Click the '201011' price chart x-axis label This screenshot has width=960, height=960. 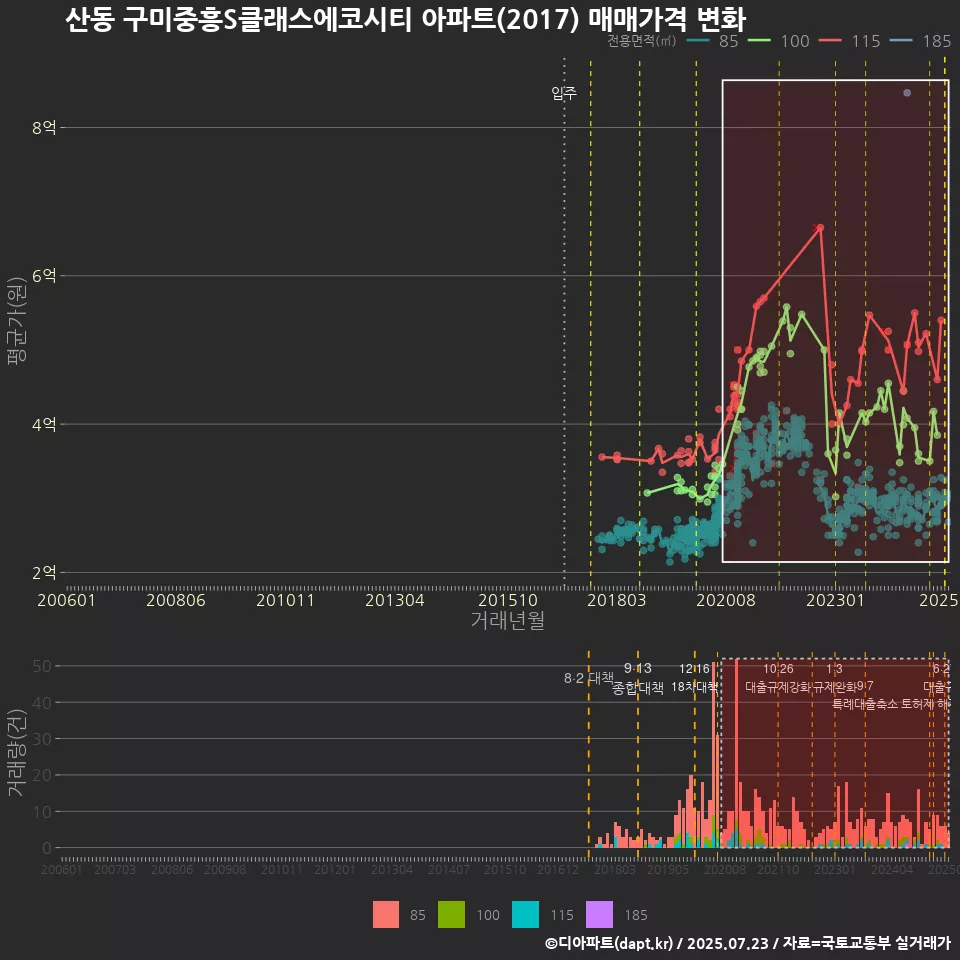pyautogui.click(x=285, y=600)
